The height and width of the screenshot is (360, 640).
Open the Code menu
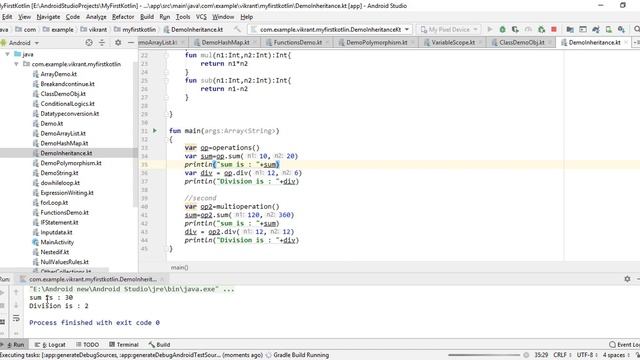(x=73, y=17)
